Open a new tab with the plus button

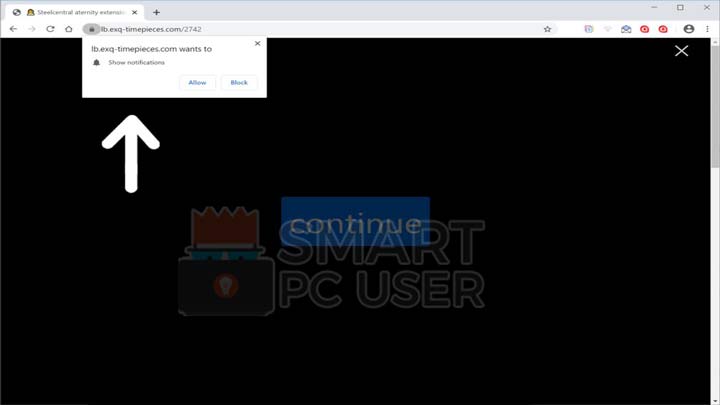coord(156,12)
